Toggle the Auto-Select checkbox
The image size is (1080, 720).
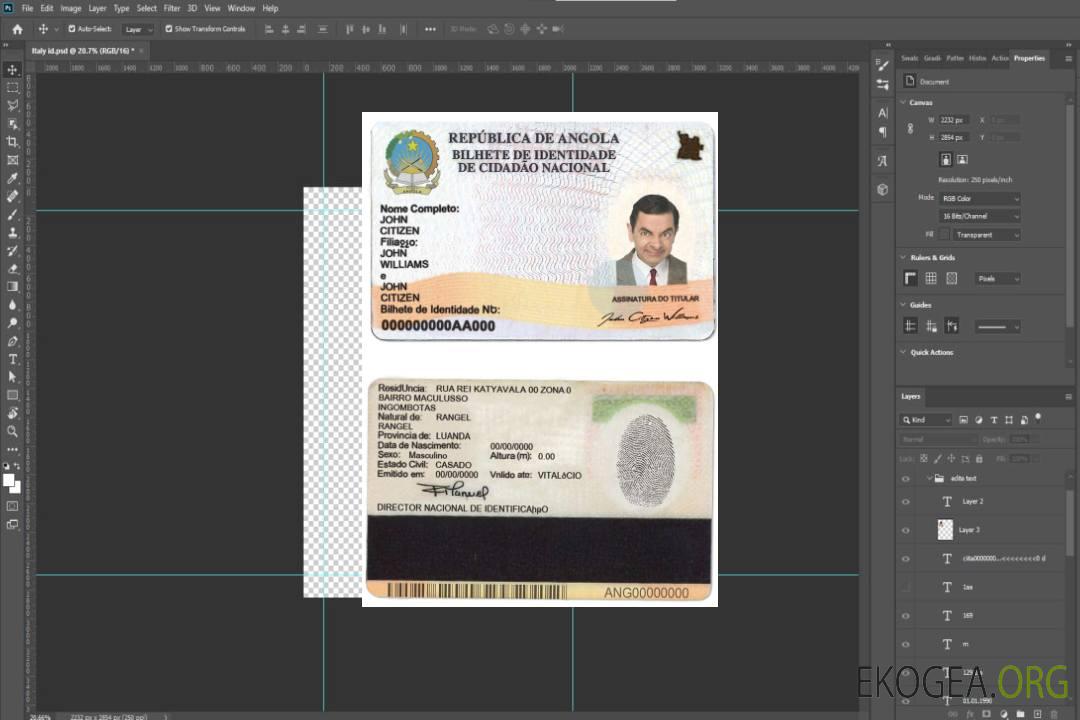click(x=72, y=29)
